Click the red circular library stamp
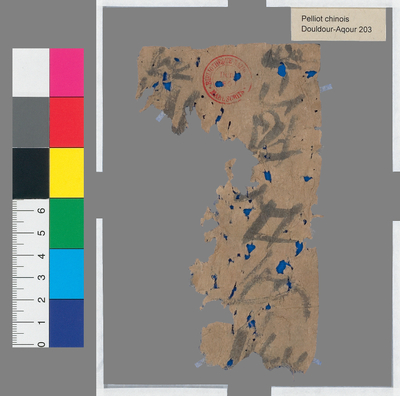 coord(227,79)
